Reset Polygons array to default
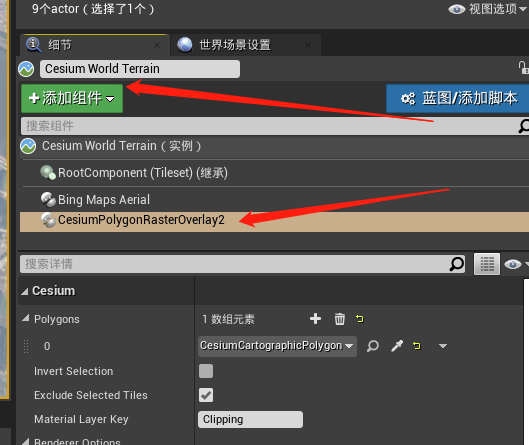529x445 pixels. coord(360,318)
